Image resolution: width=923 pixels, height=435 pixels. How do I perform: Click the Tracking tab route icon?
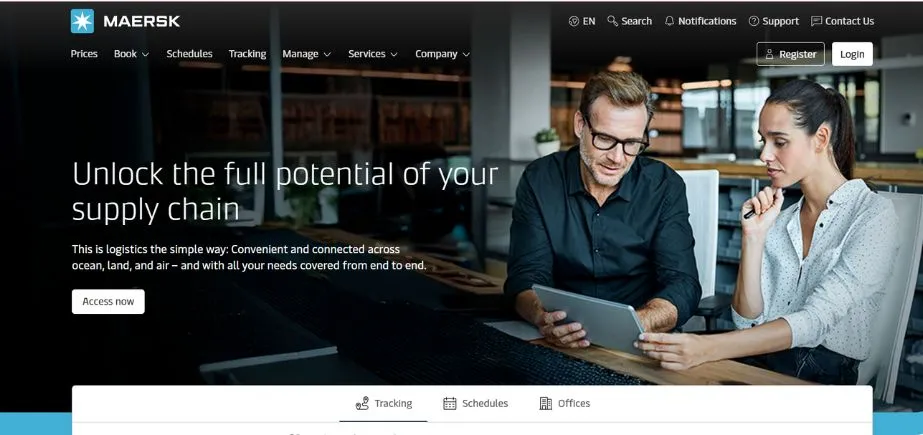pos(363,403)
